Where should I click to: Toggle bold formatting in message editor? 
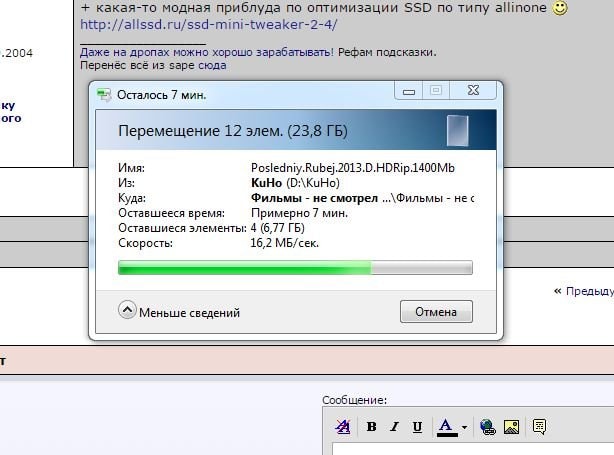click(x=371, y=426)
